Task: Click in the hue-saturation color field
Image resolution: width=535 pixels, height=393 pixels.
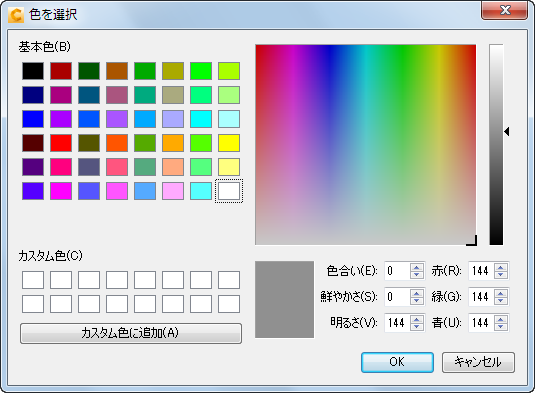Action: [365, 144]
